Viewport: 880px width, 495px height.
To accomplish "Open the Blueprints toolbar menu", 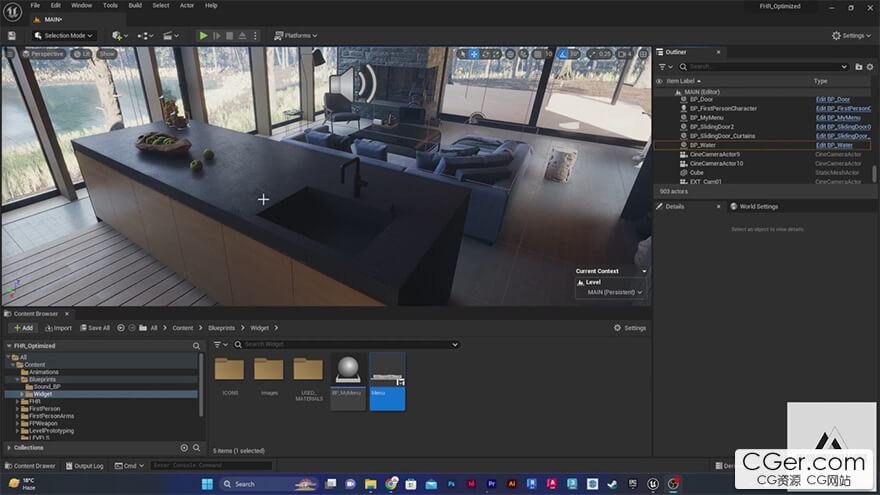I will point(145,35).
